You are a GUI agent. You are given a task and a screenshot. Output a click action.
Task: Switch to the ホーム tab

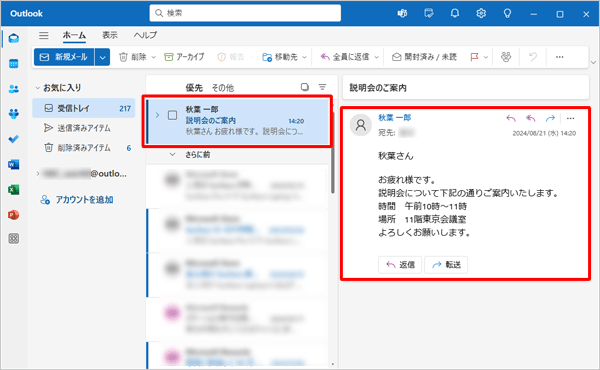click(74, 35)
